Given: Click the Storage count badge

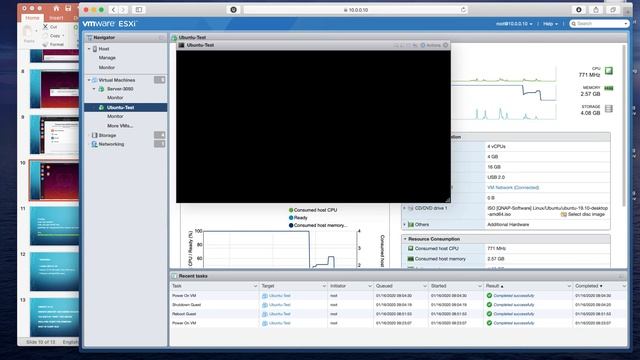Looking at the screenshot, I should (160, 135).
